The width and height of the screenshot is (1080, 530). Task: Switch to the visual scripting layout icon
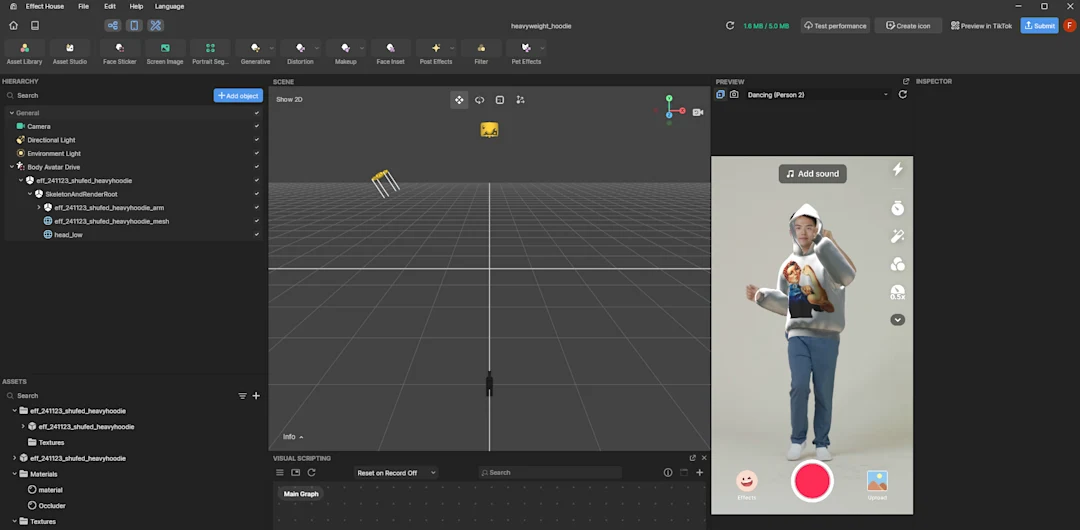coord(113,26)
